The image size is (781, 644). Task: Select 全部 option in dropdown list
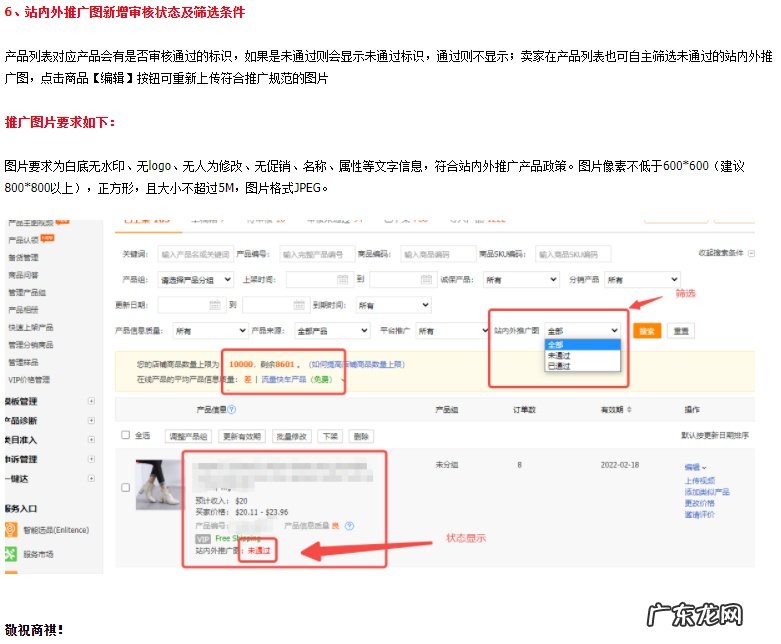[x=583, y=345]
